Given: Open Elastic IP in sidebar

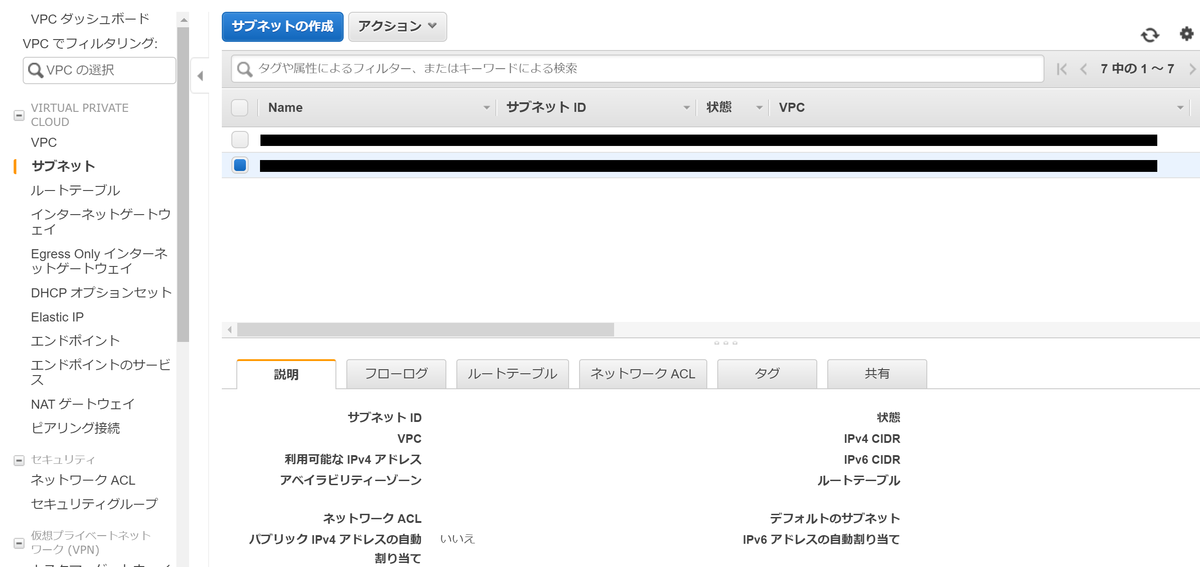Looking at the screenshot, I should pos(57,317).
